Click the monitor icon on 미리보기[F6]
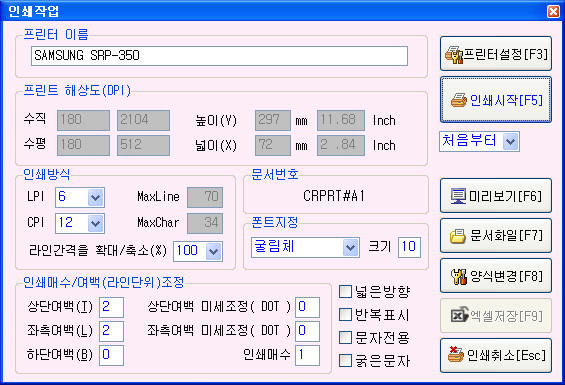Screen dimensions: 565x385 point(458,196)
